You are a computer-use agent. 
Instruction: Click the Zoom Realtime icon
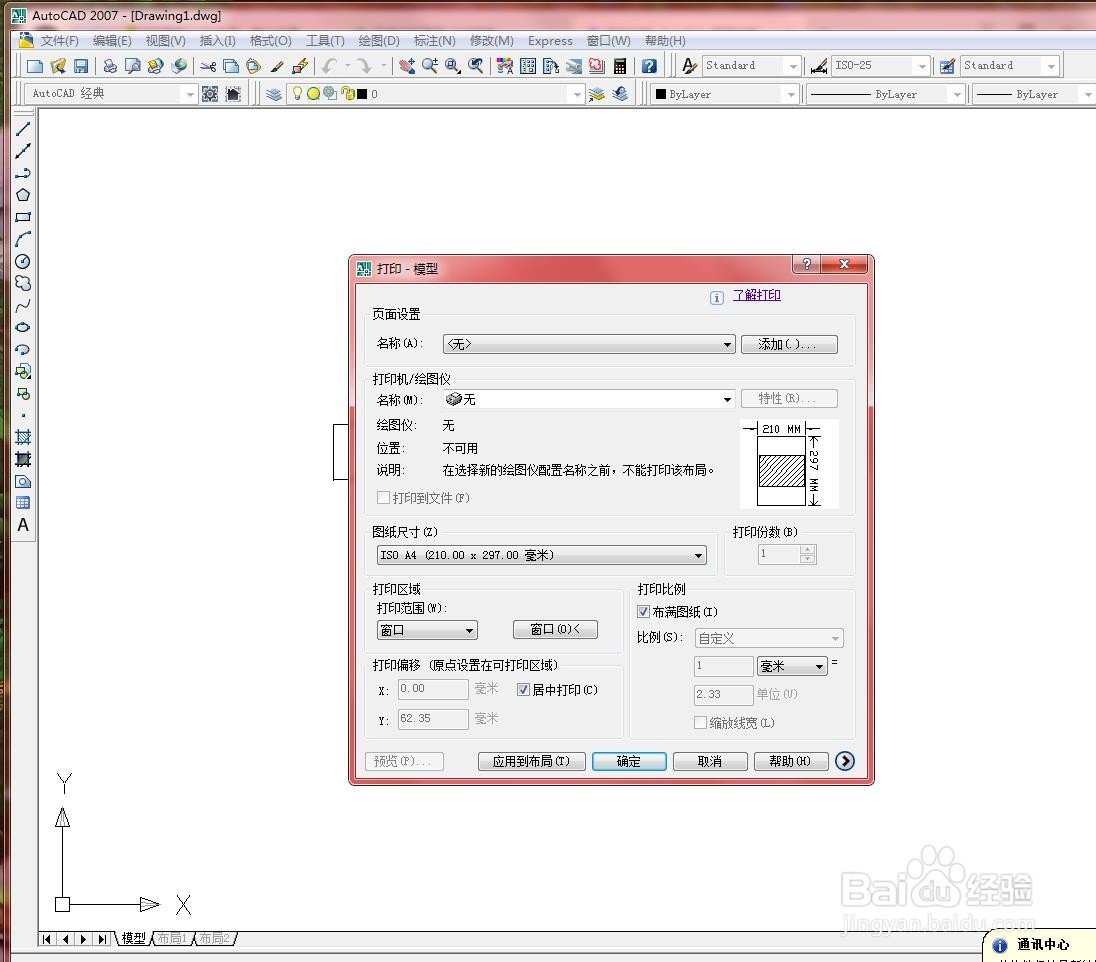click(430, 66)
